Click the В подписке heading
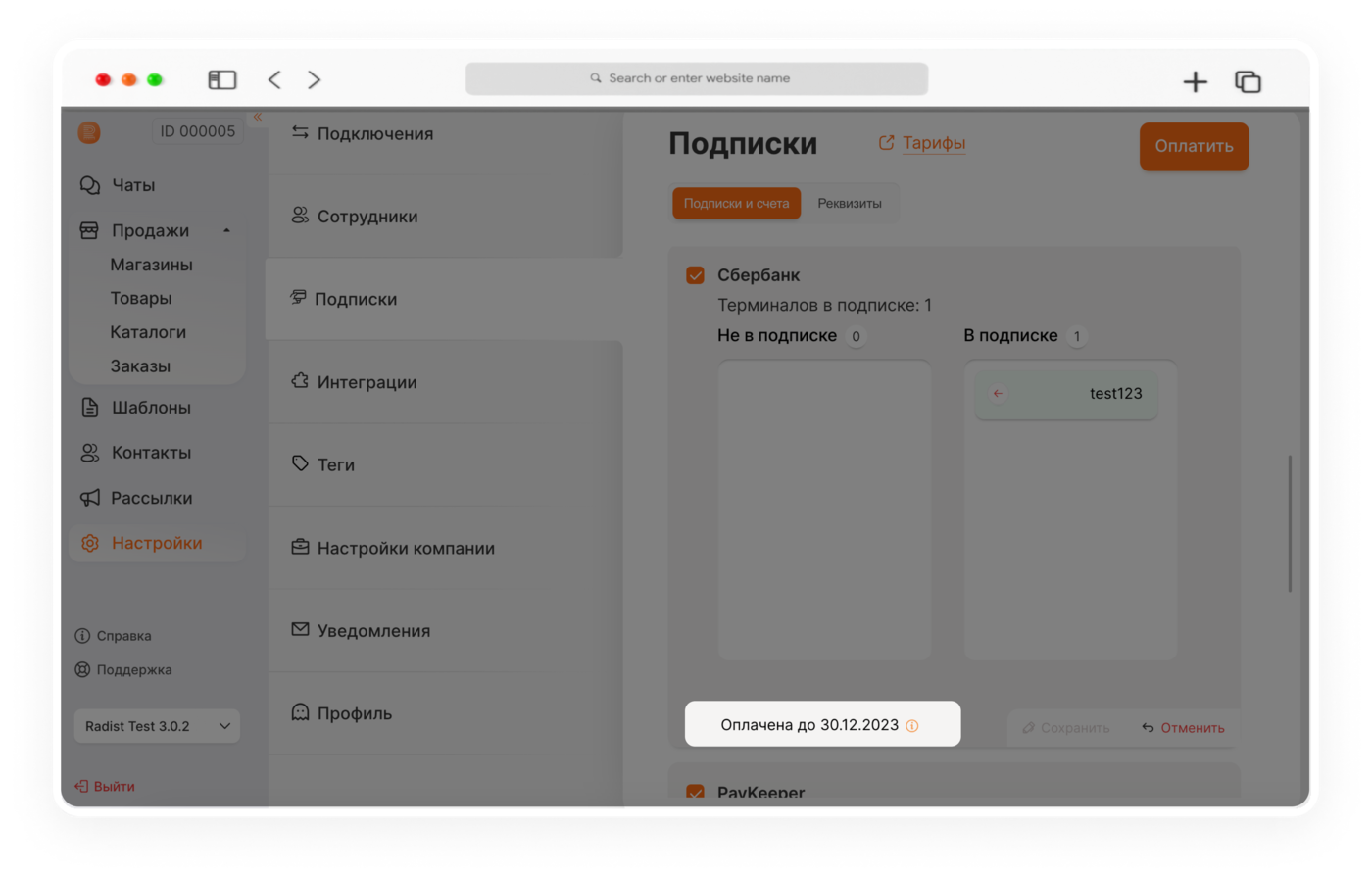The width and height of the screenshot is (1372, 876). pyautogui.click(x=1010, y=335)
